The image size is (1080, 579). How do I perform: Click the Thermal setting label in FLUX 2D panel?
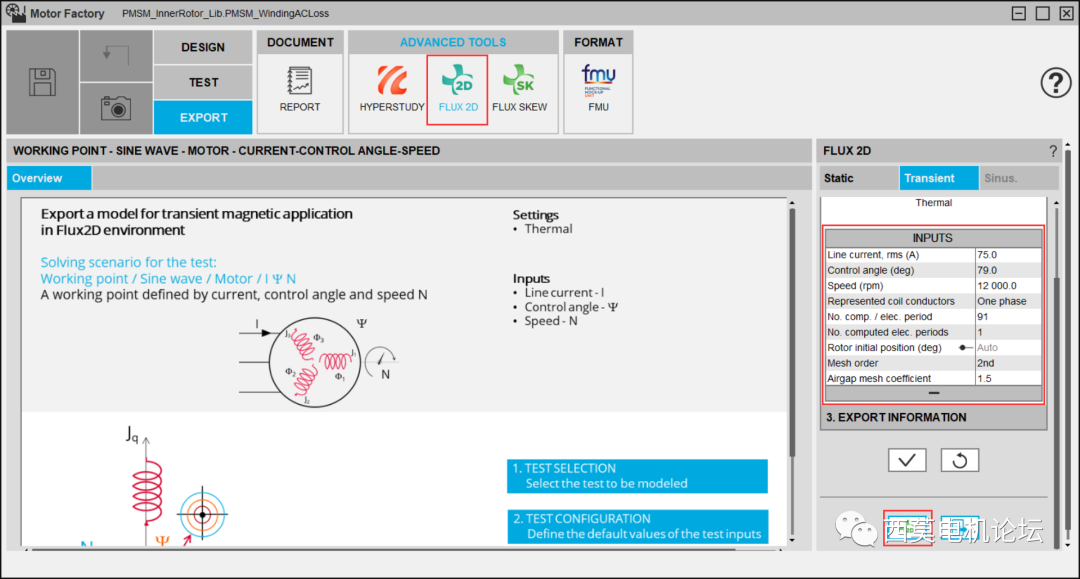click(933, 202)
